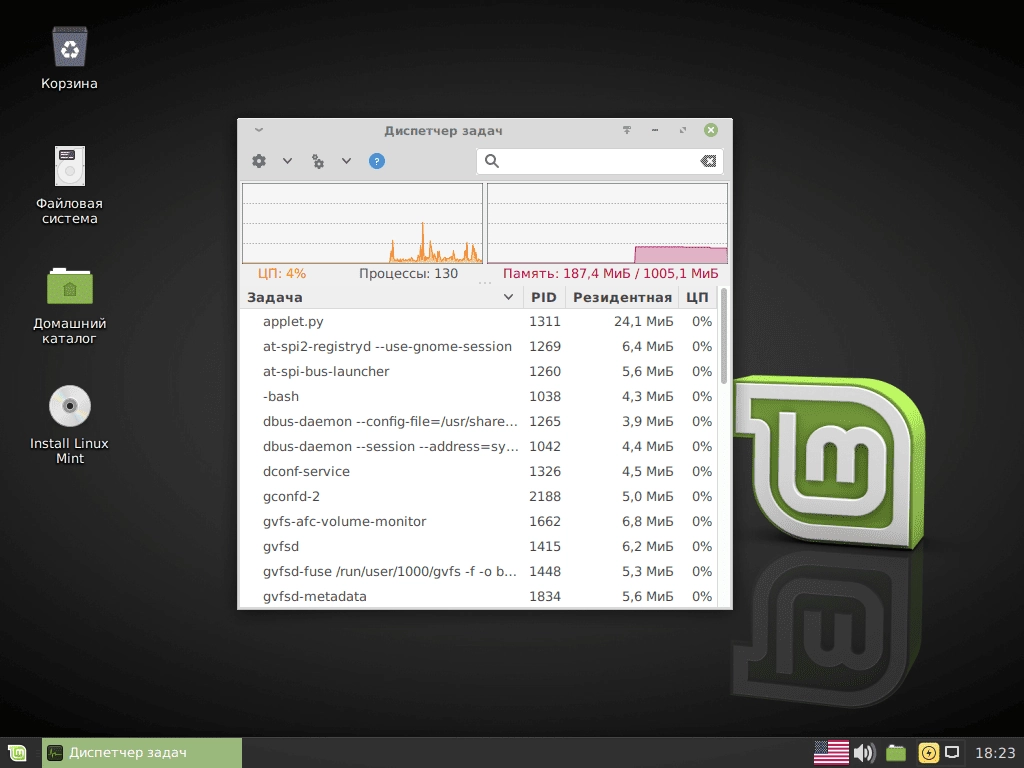Click the memory usage graph

(607, 223)
